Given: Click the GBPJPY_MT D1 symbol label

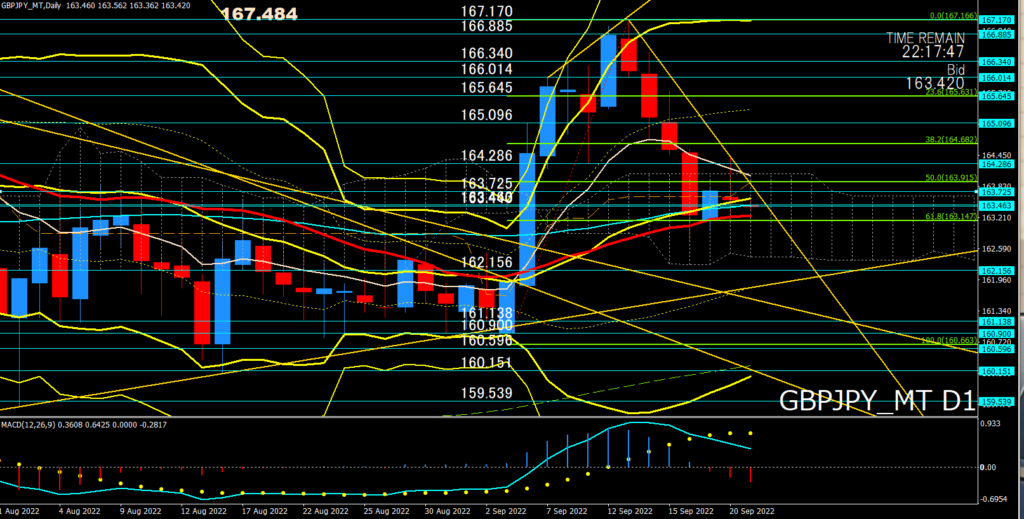Looking at the screenshot, I should tap(877, 400).
